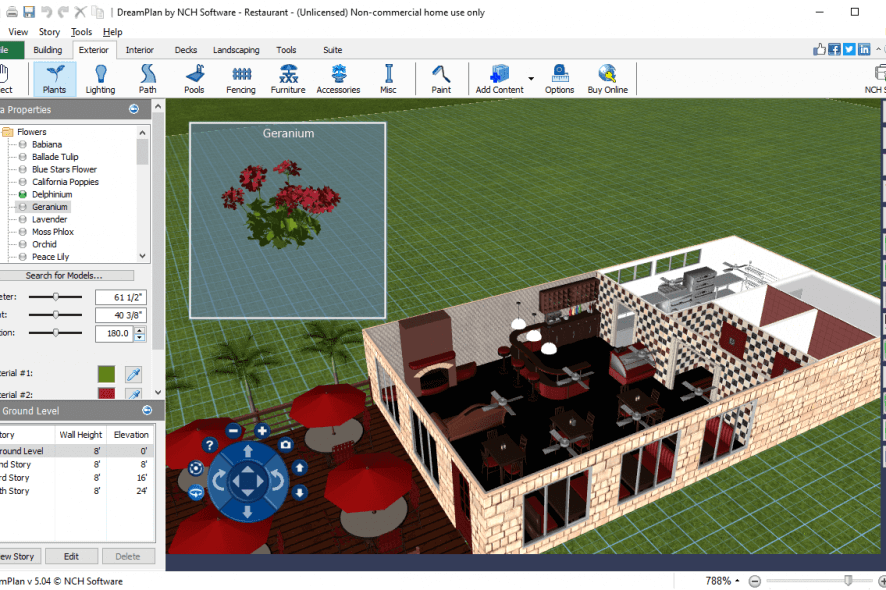
Task: Share via the LinkedIn icon
Action: [864, 49]
